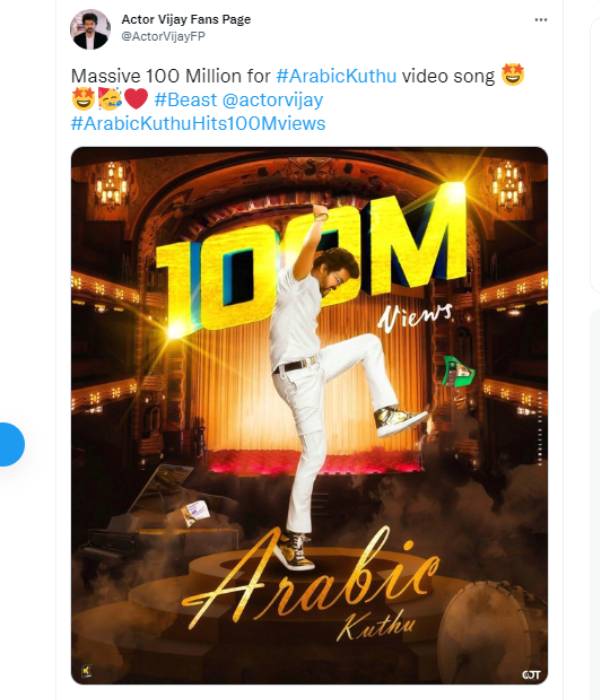Image resolution: width=600 pixels, height=700 pixels.
Task: Click the Actor Vijay Fans Page avatar
Action: pyautogui.click(x=90, y=29)
